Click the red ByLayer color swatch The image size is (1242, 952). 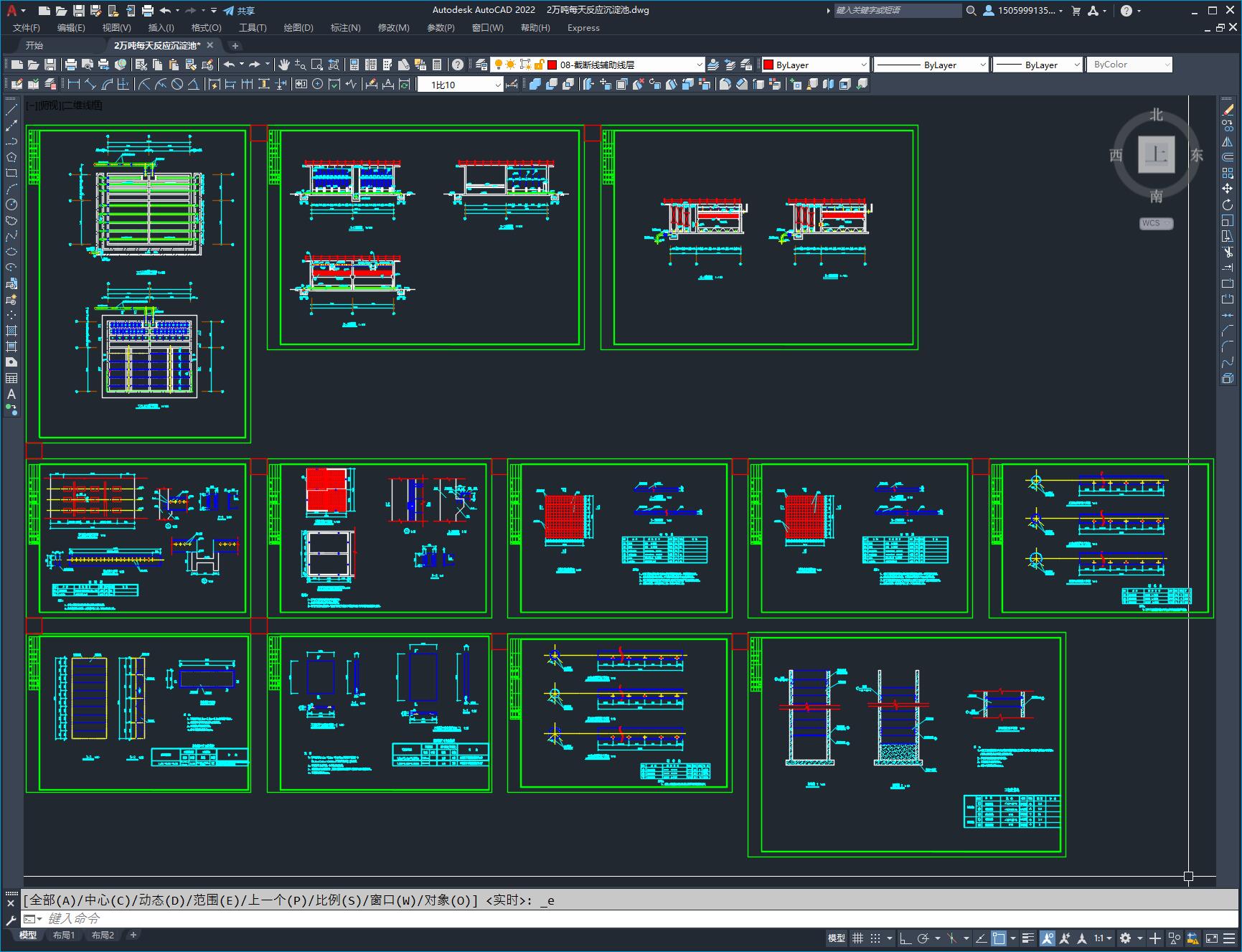click(x=768, y=65)
